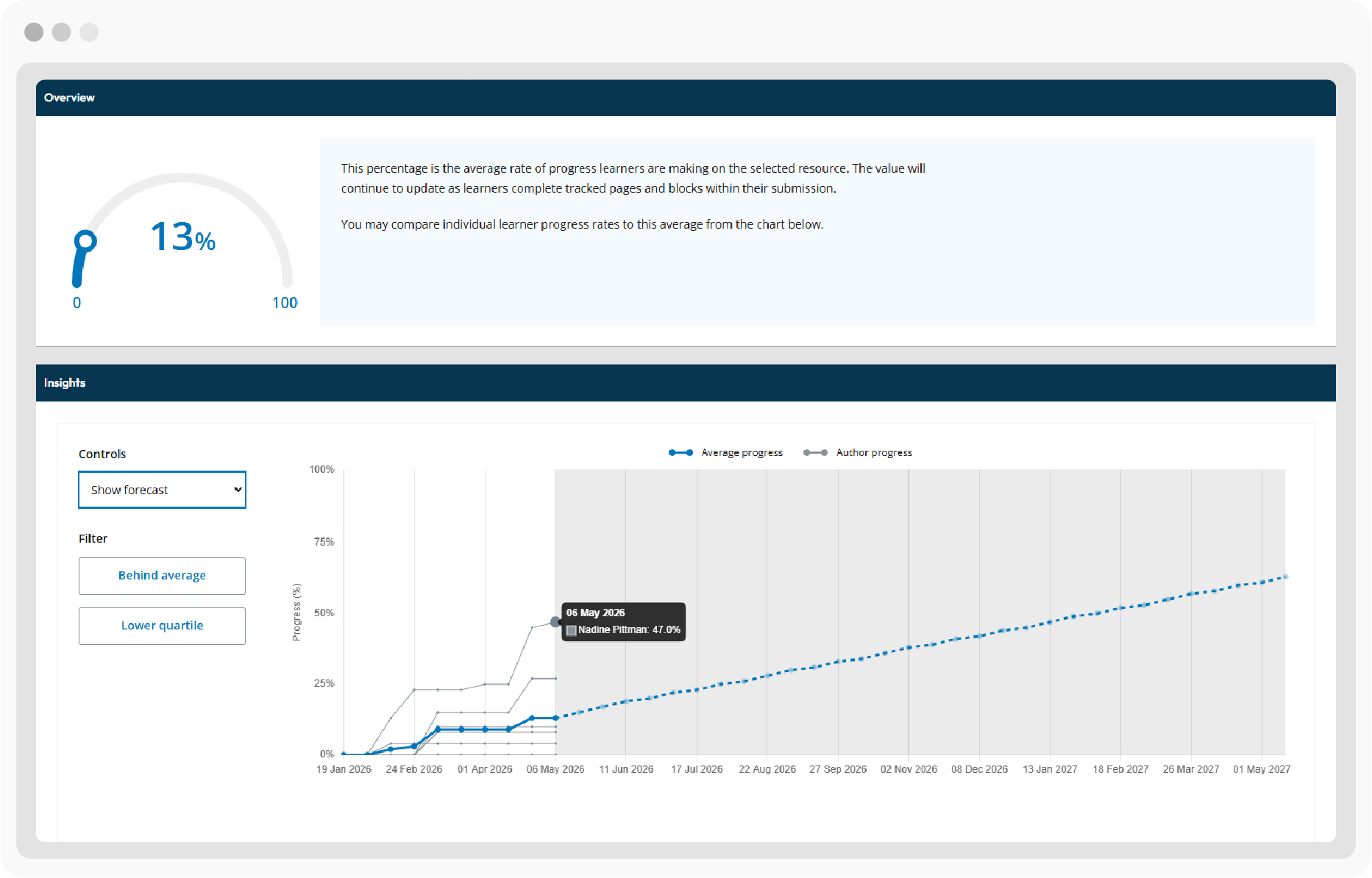The height and width of the screenshot is (878, 1372).
Task: Select the Nadine Pittman 47.0% data point
Action: [555, 622]
